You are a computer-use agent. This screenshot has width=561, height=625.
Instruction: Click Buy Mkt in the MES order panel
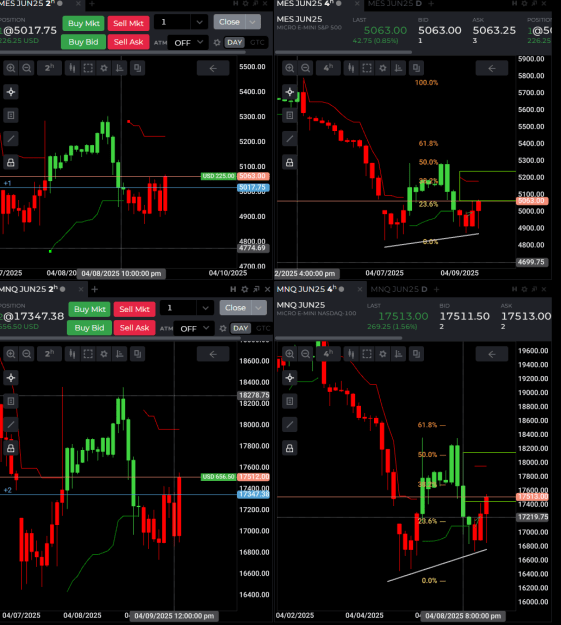pyautogui.click(x=83, y=23)
